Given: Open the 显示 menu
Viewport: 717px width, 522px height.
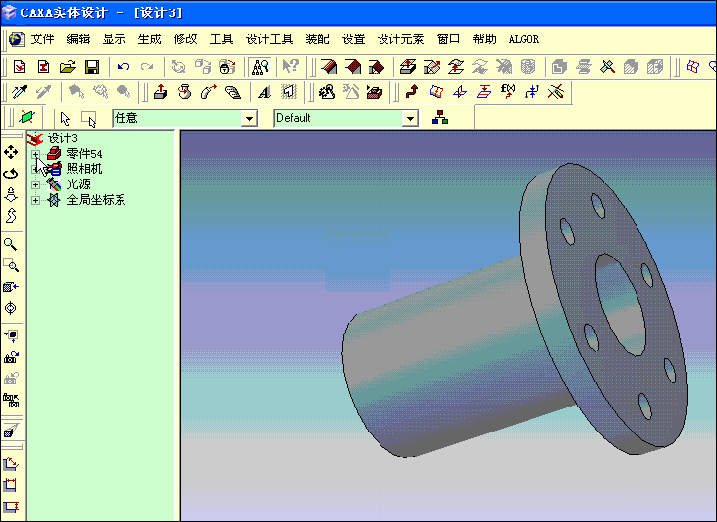Looking at the screenshot, I should 114,39.
